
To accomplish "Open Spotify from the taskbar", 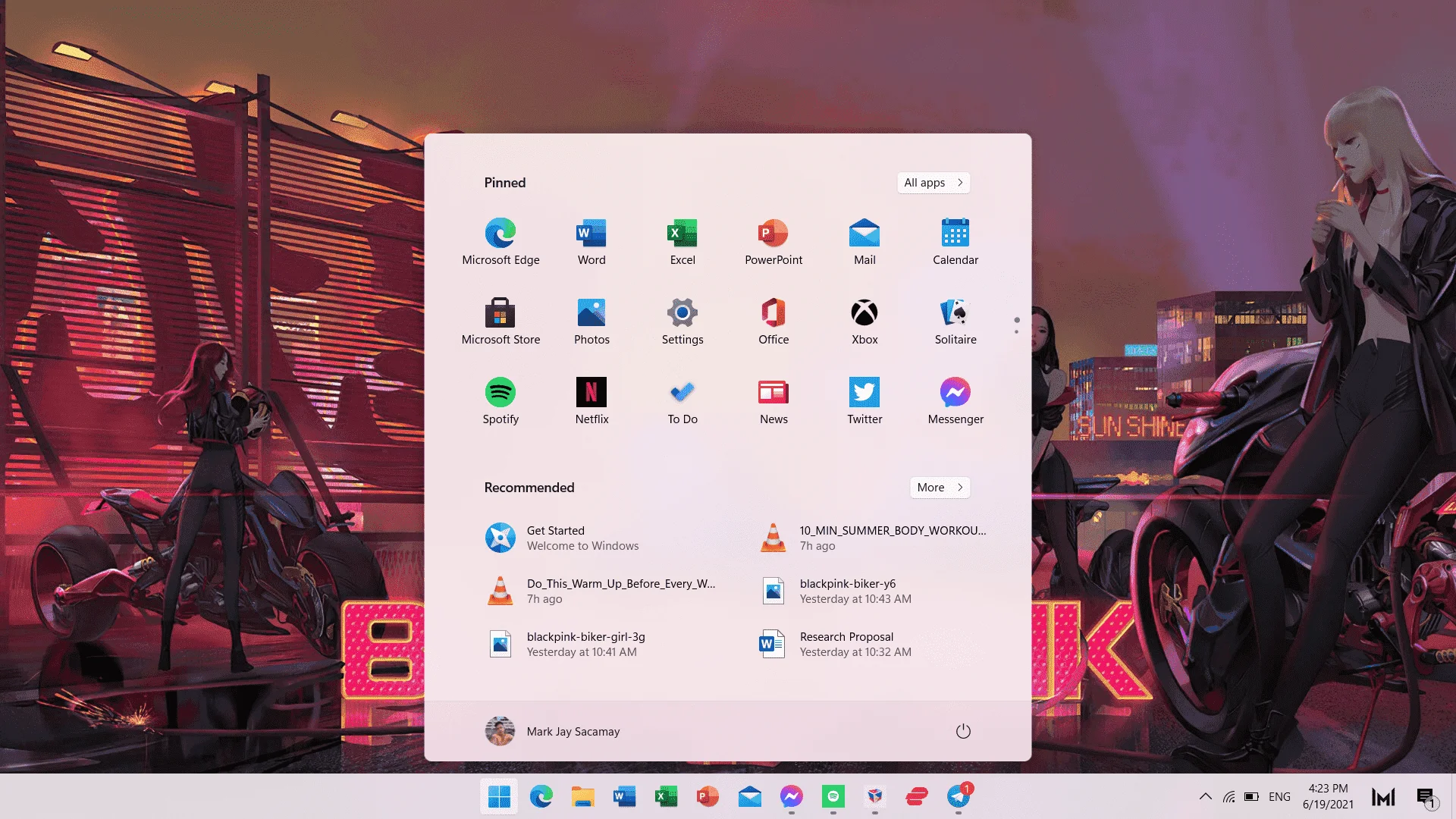I will [833, 796].
